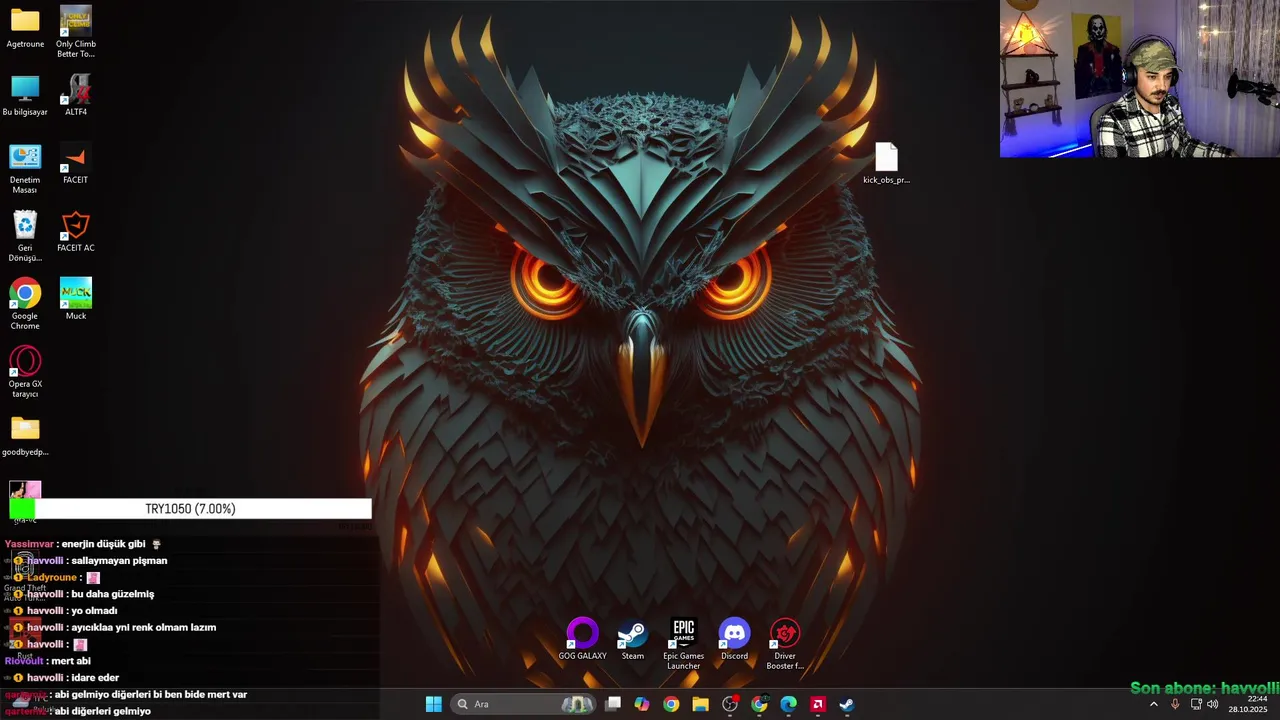Click the 'Son abone: havvolli' overlay text
Screen dimensions: 1280x720
tap(1204, 688)
